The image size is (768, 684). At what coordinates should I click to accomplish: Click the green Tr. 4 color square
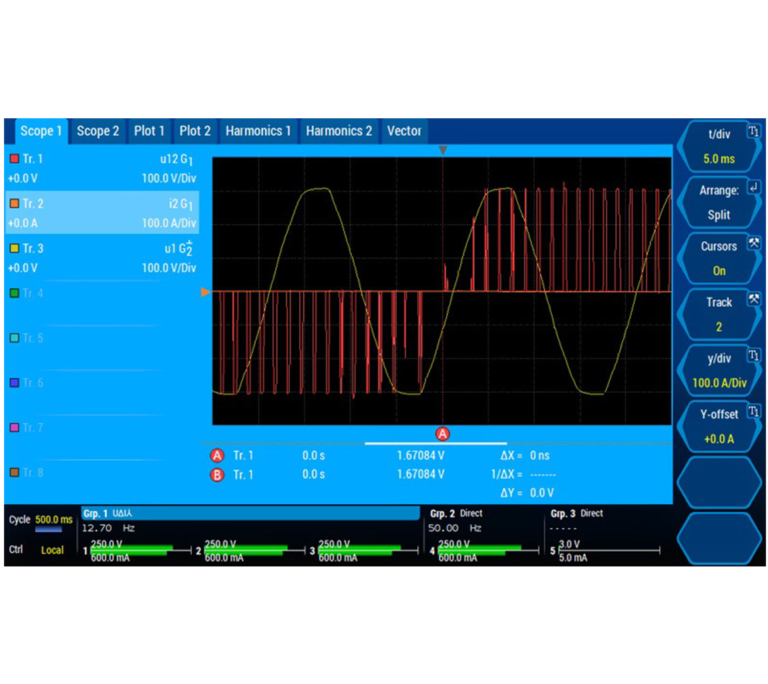click(x=14, y=293)
